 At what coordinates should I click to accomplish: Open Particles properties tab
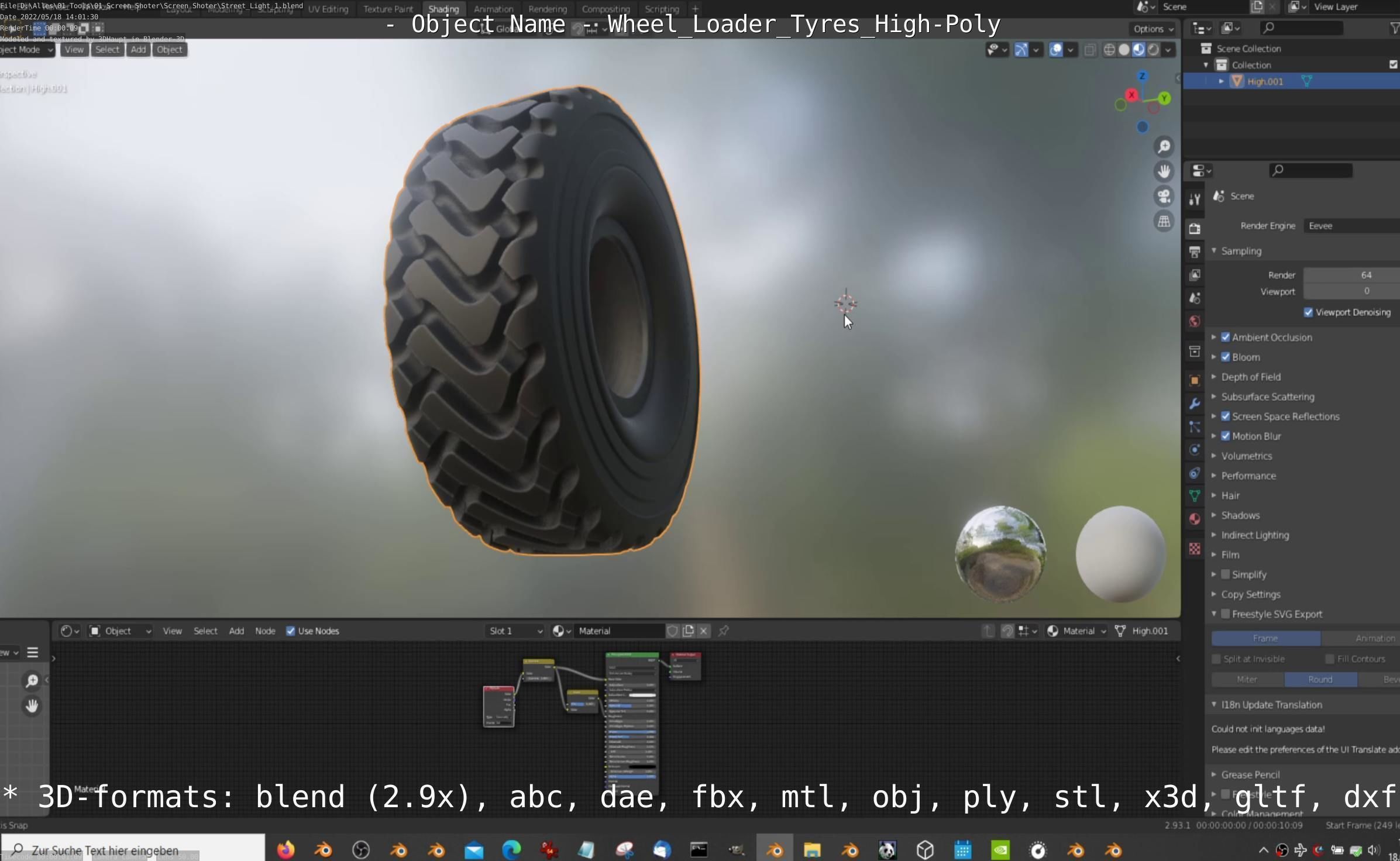[1194, 427]
